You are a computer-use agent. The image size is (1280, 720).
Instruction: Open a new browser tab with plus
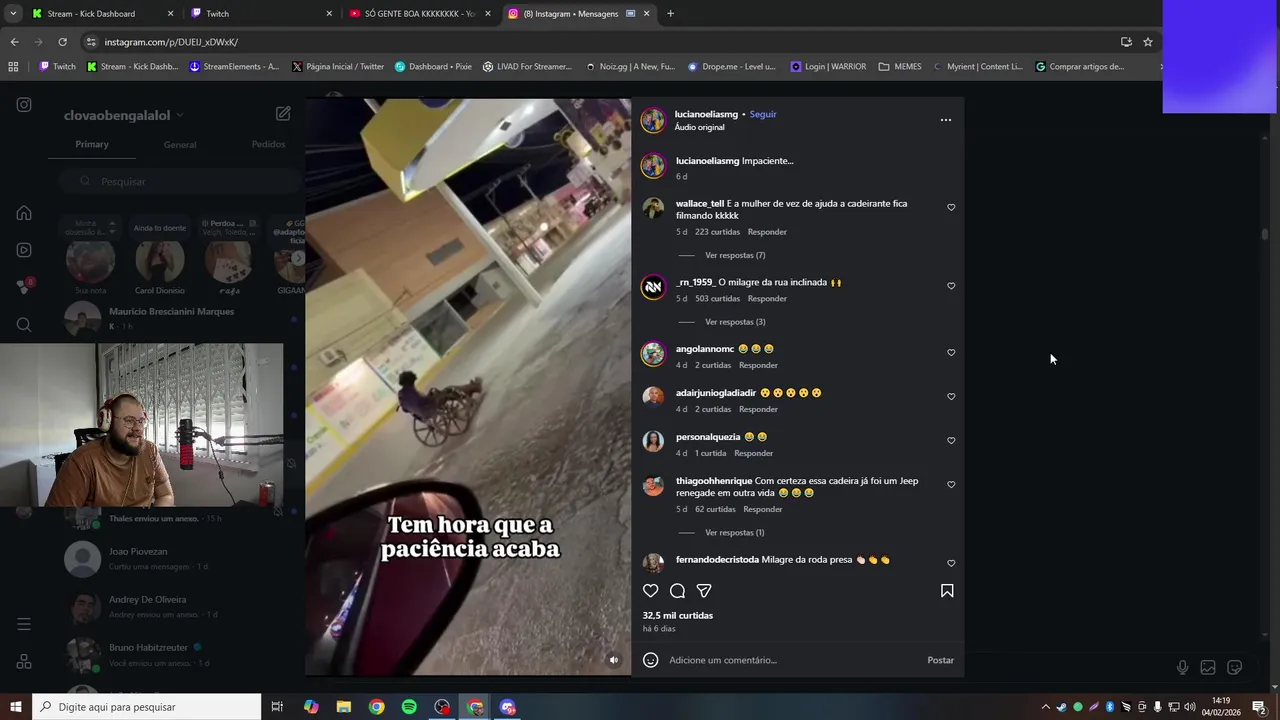coord(670,14)
